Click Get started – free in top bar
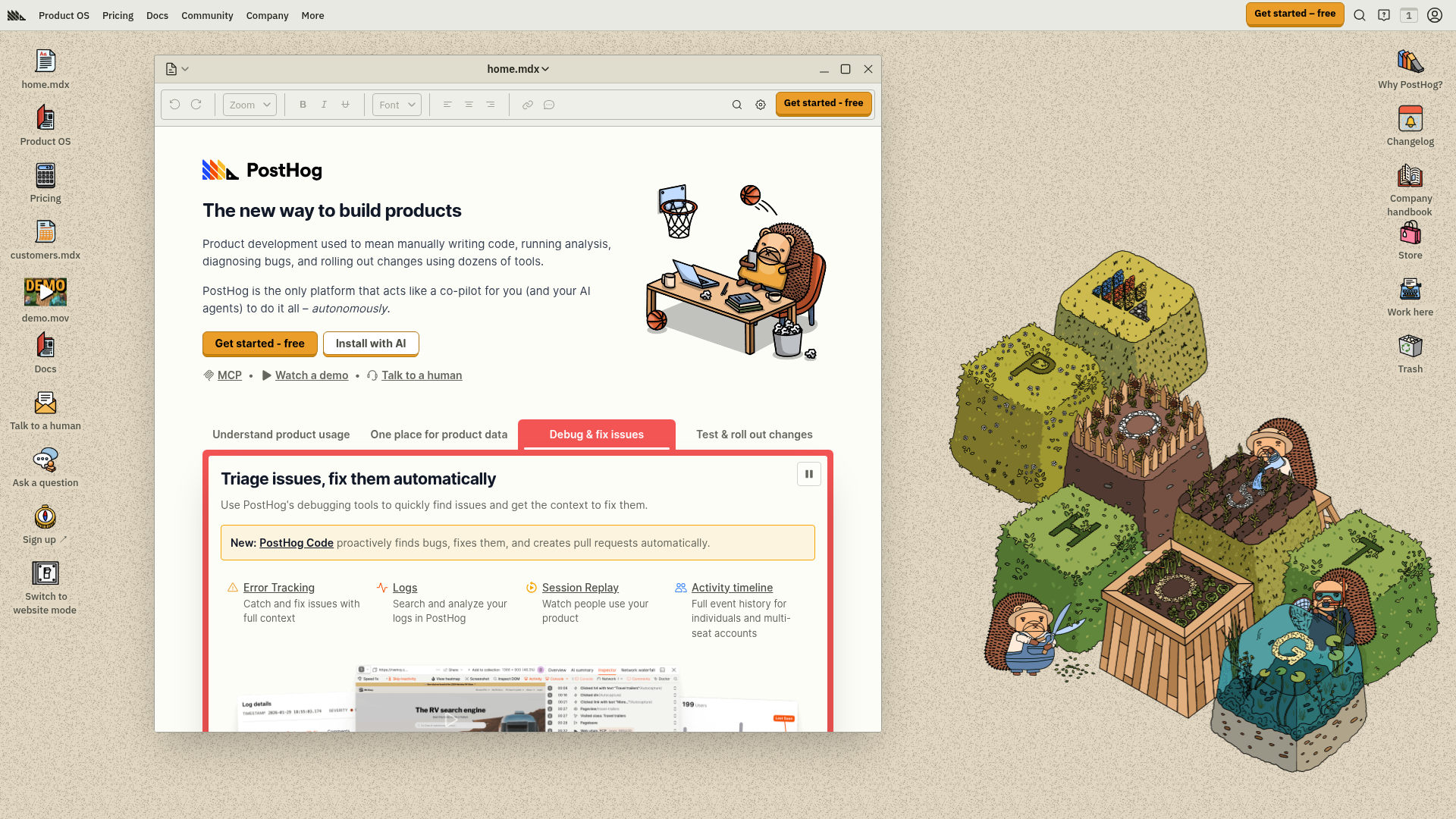The height and width of the screenshot is (819, 1456). coord(1295,14)
